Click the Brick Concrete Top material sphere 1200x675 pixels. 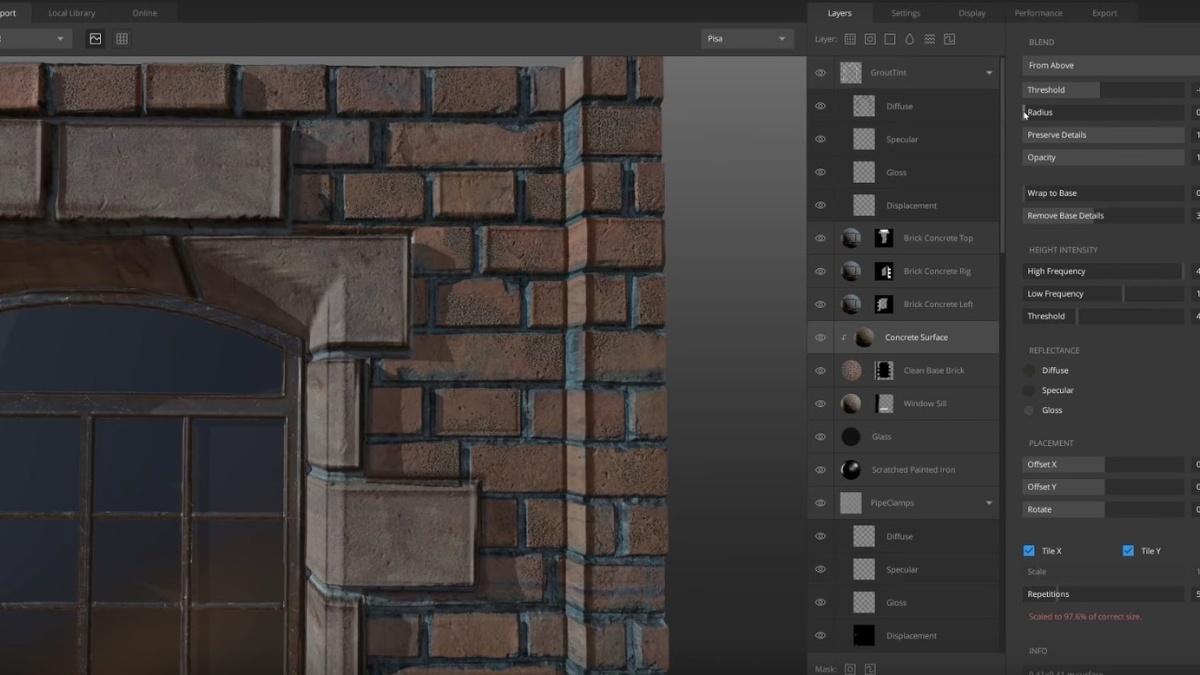[x=851, y=238]
